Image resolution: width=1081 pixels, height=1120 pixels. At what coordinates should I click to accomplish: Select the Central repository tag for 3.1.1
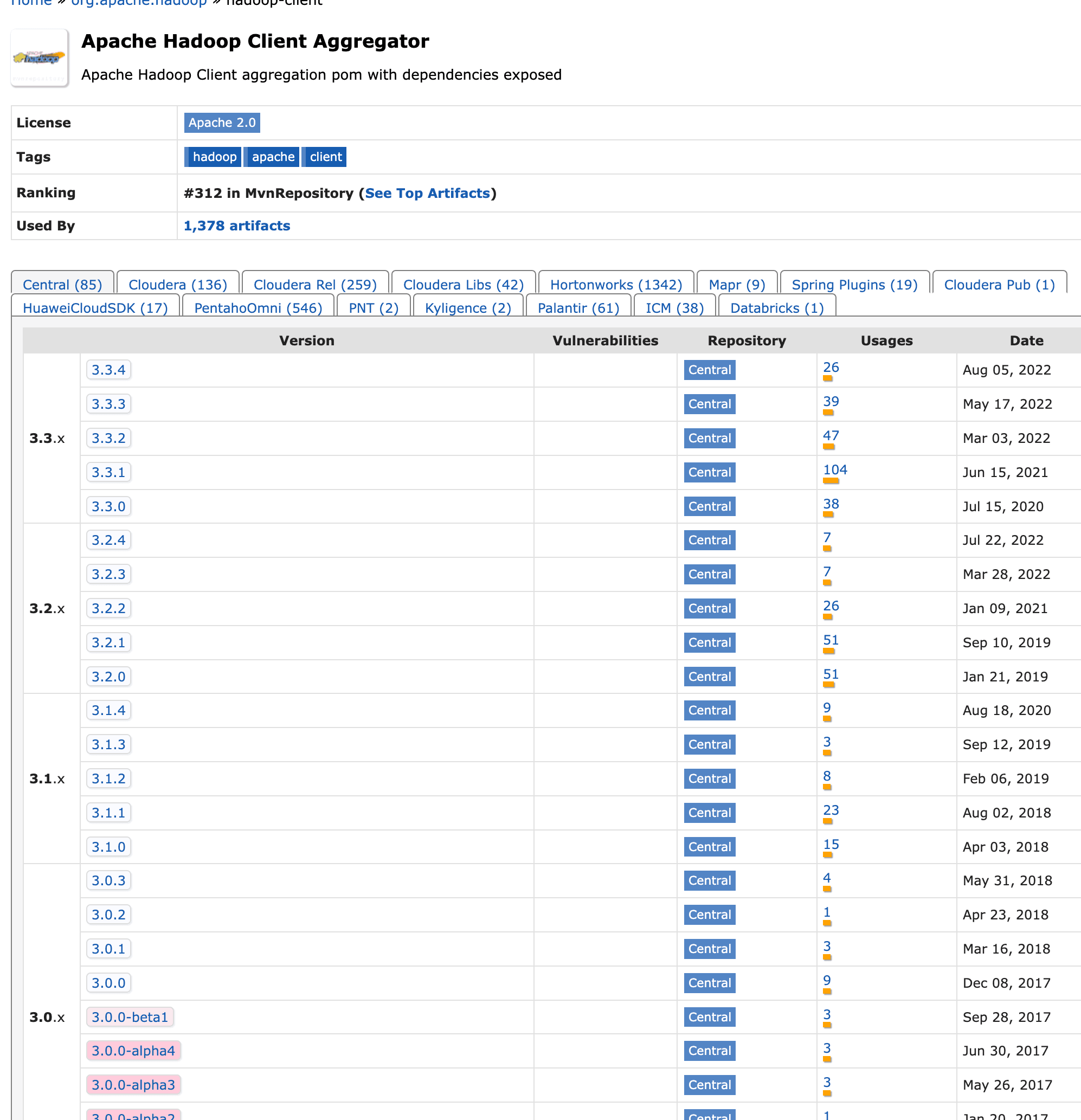tap(710, 812)
